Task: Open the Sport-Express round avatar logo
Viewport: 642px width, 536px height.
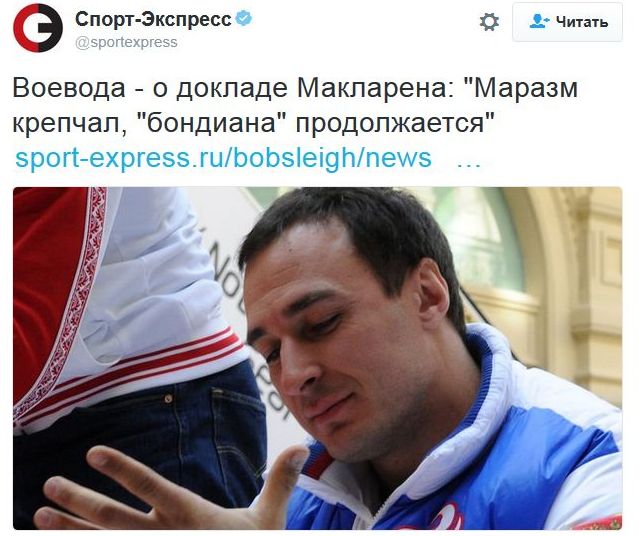Action: tap(38, 28)
